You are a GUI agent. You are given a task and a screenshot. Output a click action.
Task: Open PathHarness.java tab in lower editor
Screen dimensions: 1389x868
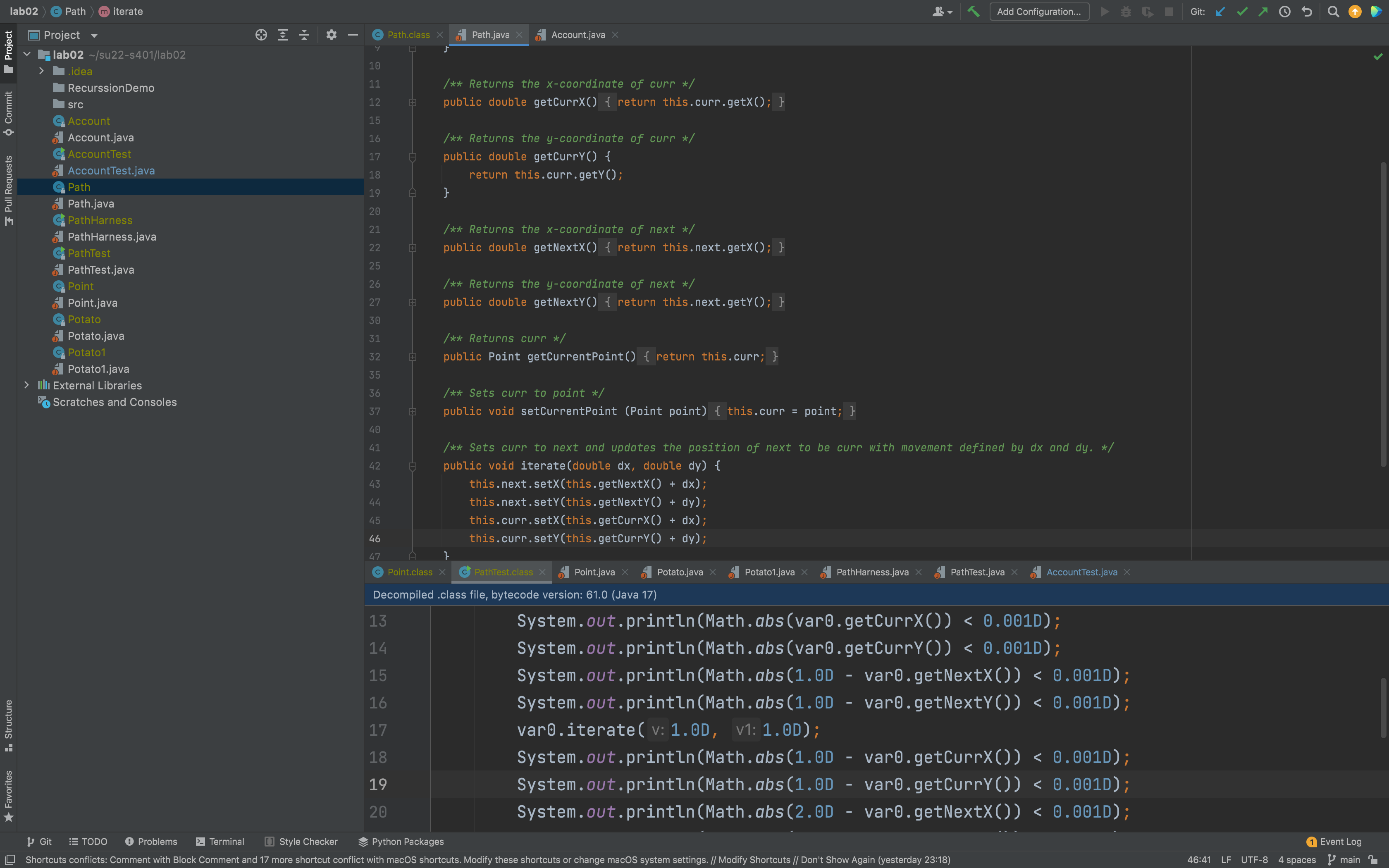point(872,572)
